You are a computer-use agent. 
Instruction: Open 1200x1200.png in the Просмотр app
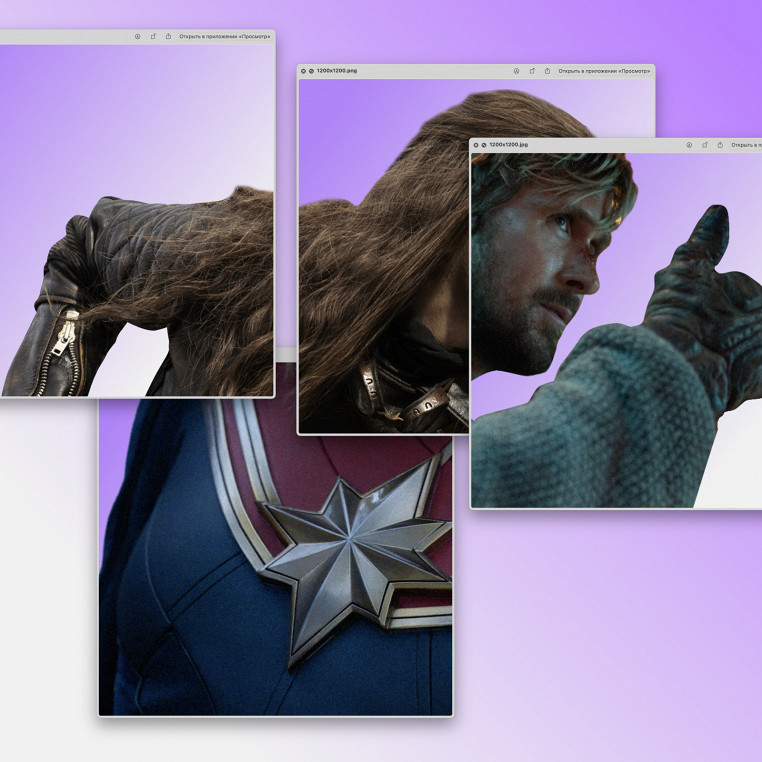coord(603,71)
